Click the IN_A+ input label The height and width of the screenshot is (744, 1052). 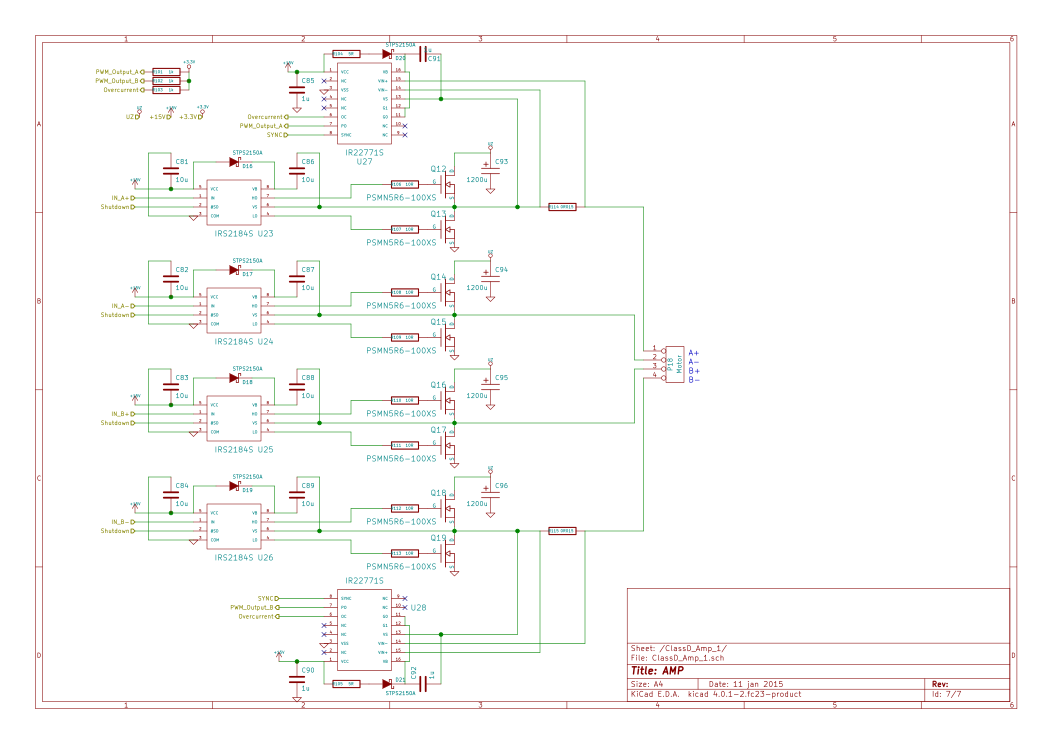pos(122,198)
